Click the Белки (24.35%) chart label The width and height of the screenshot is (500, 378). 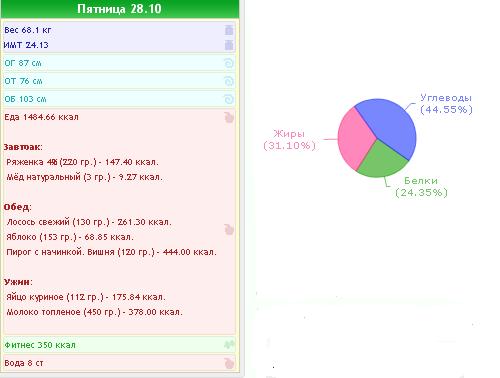pos(421,187)
